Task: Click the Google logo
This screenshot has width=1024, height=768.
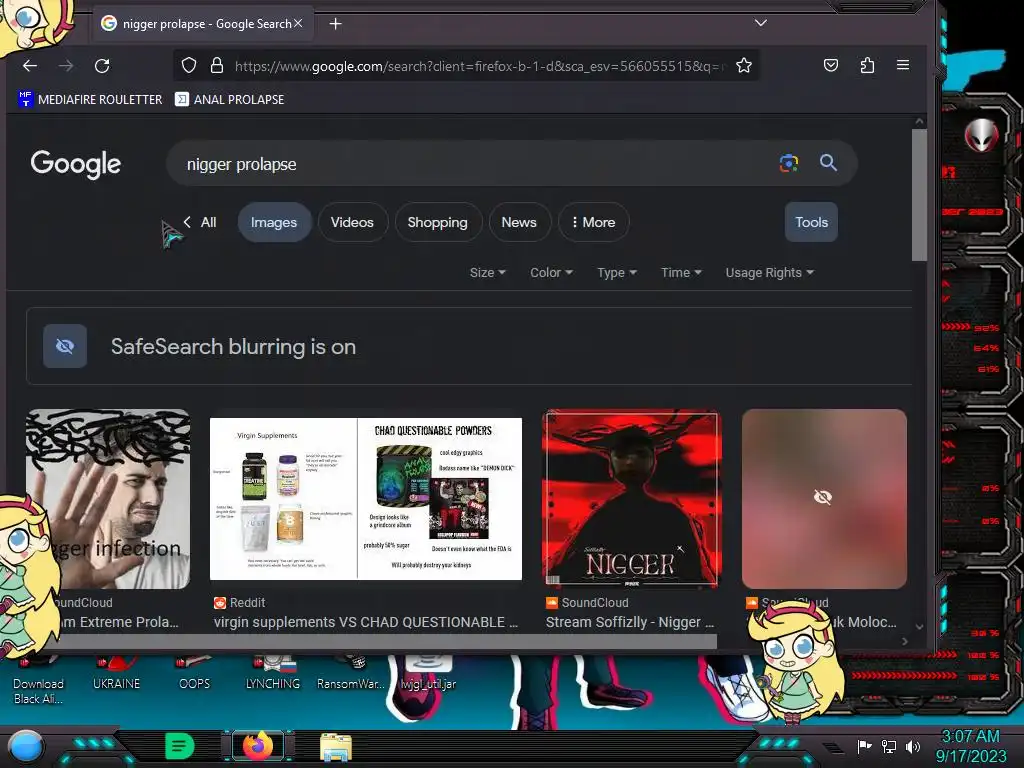Action: 76,164
